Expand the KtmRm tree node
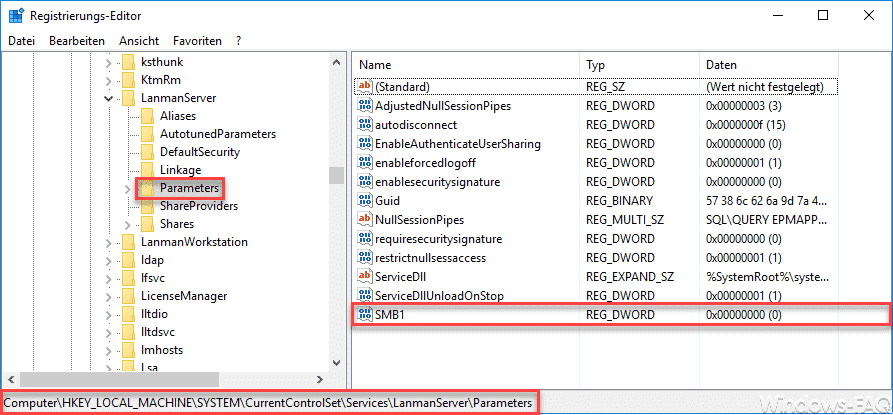The image size is (893, 415). tap(108, 80)
